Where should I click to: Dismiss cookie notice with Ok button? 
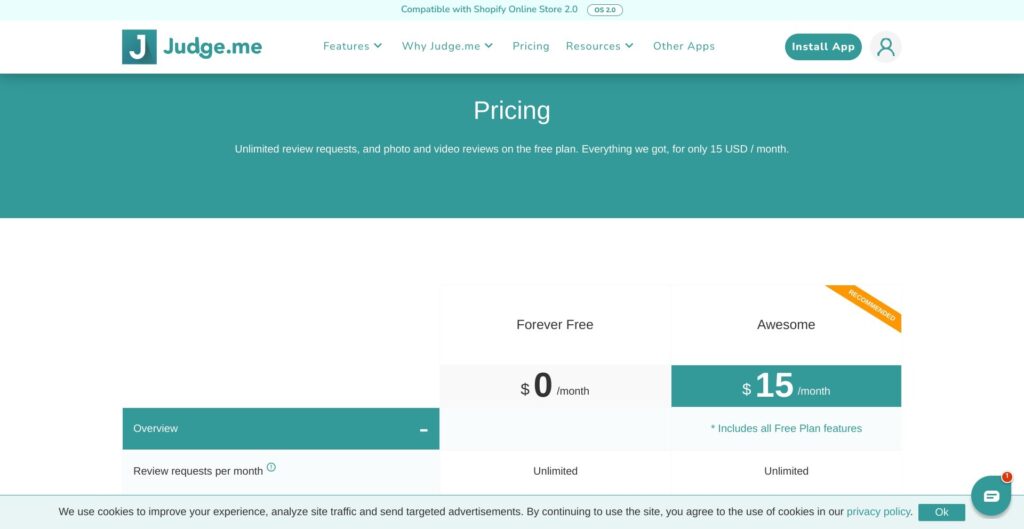tap(941, 512)
